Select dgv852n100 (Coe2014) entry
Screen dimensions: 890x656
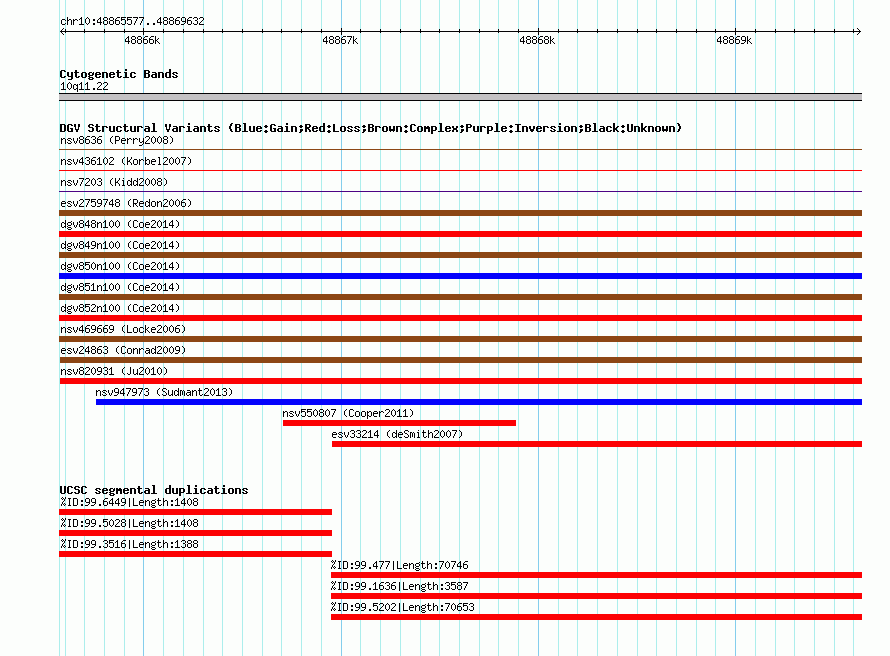(x=120, y=308)
